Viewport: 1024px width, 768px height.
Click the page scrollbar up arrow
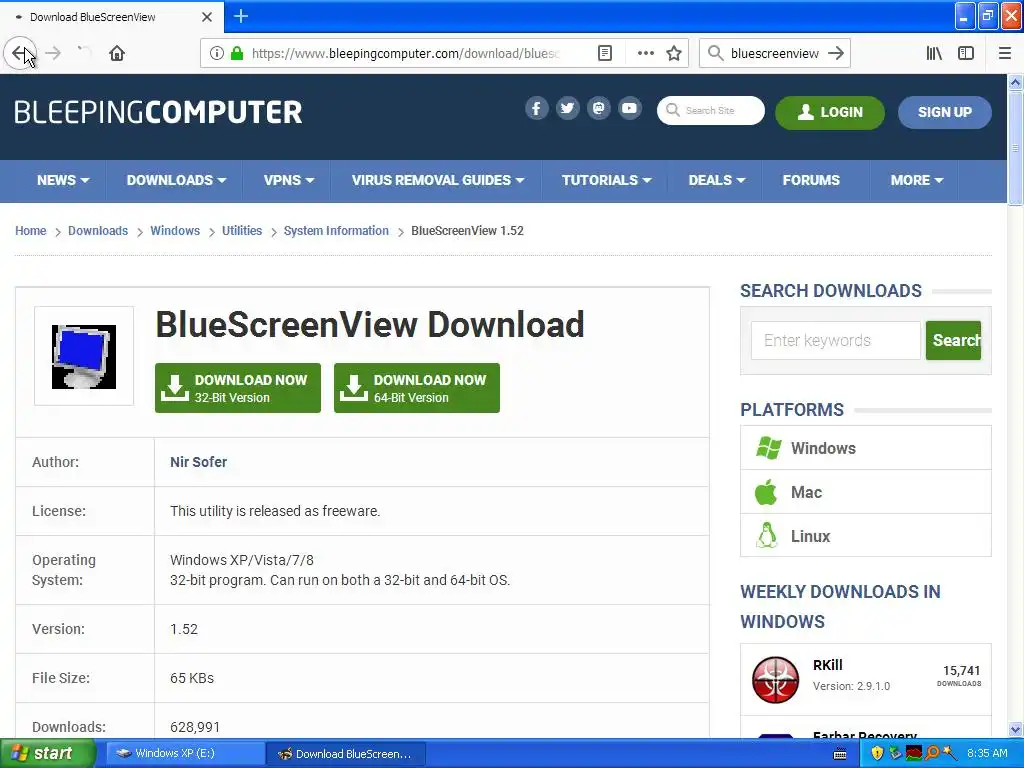tap(1015, 82)
